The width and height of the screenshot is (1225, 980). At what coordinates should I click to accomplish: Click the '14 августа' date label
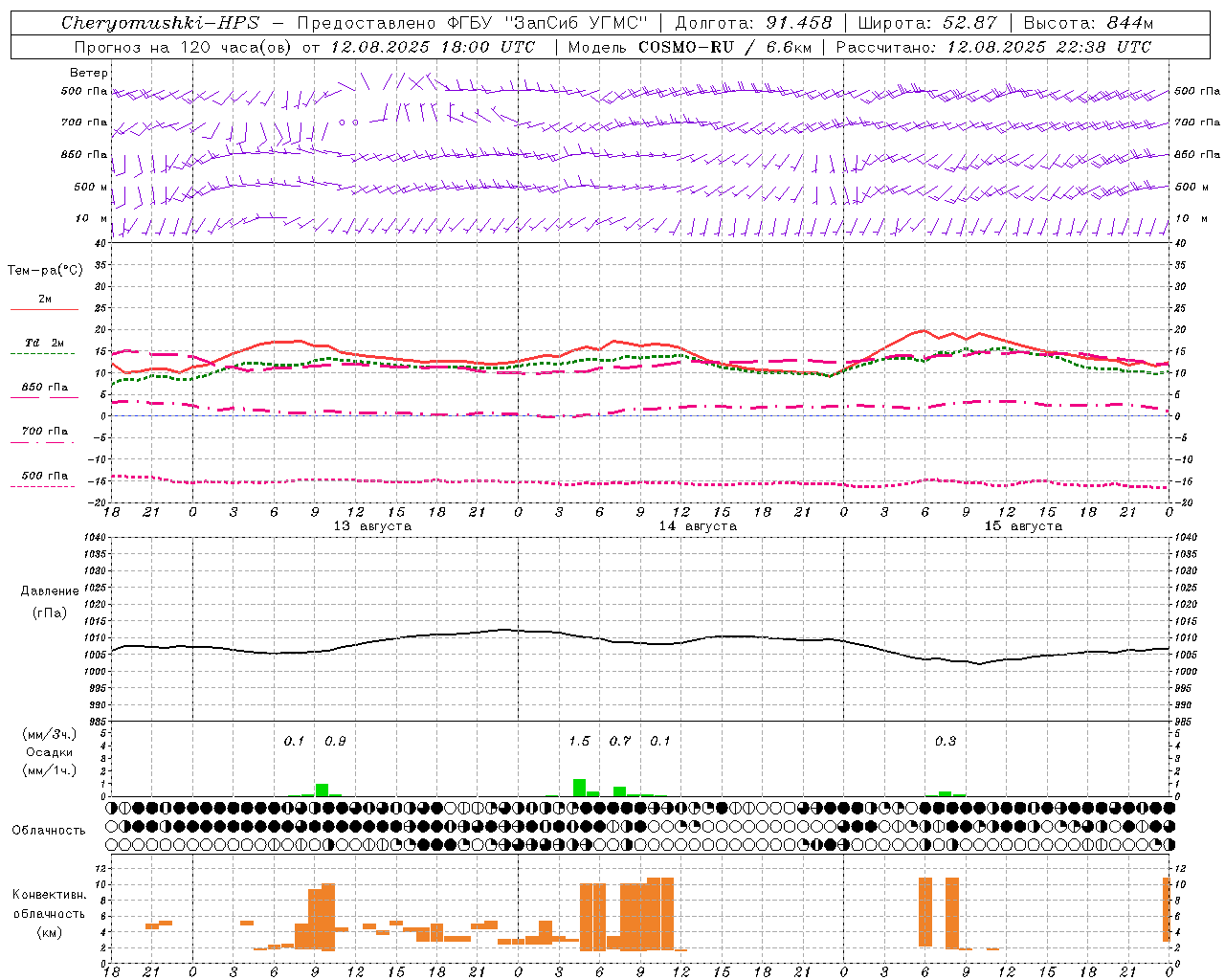[698, 526]
